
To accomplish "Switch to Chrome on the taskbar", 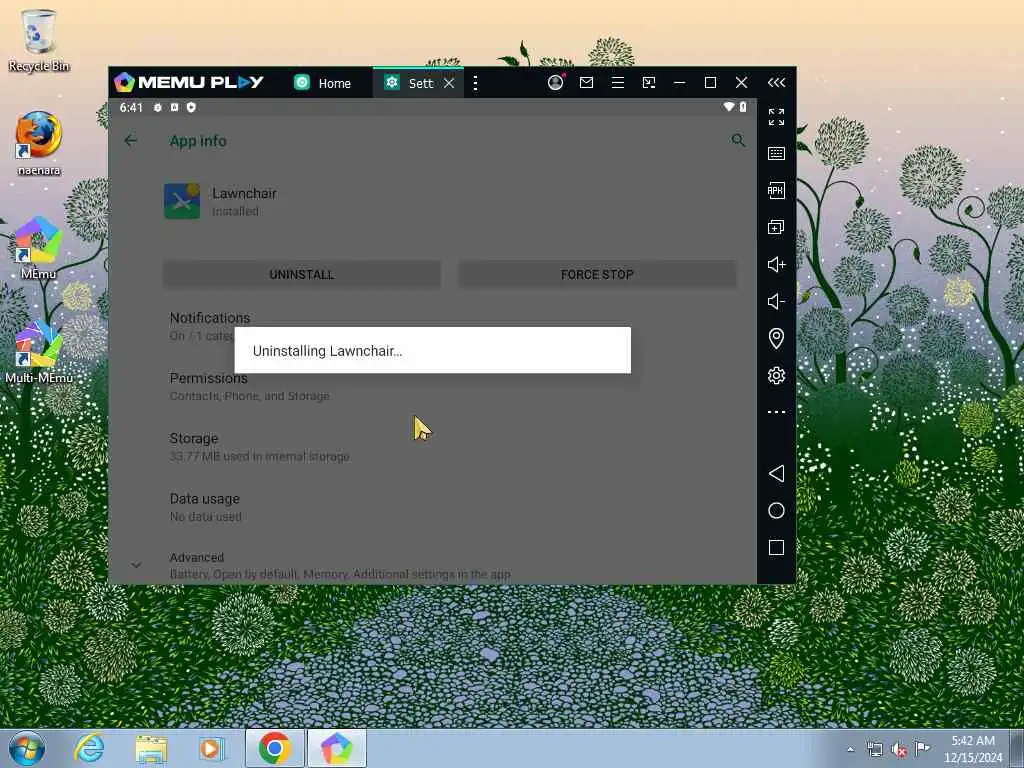I will (x=274, y=748).
